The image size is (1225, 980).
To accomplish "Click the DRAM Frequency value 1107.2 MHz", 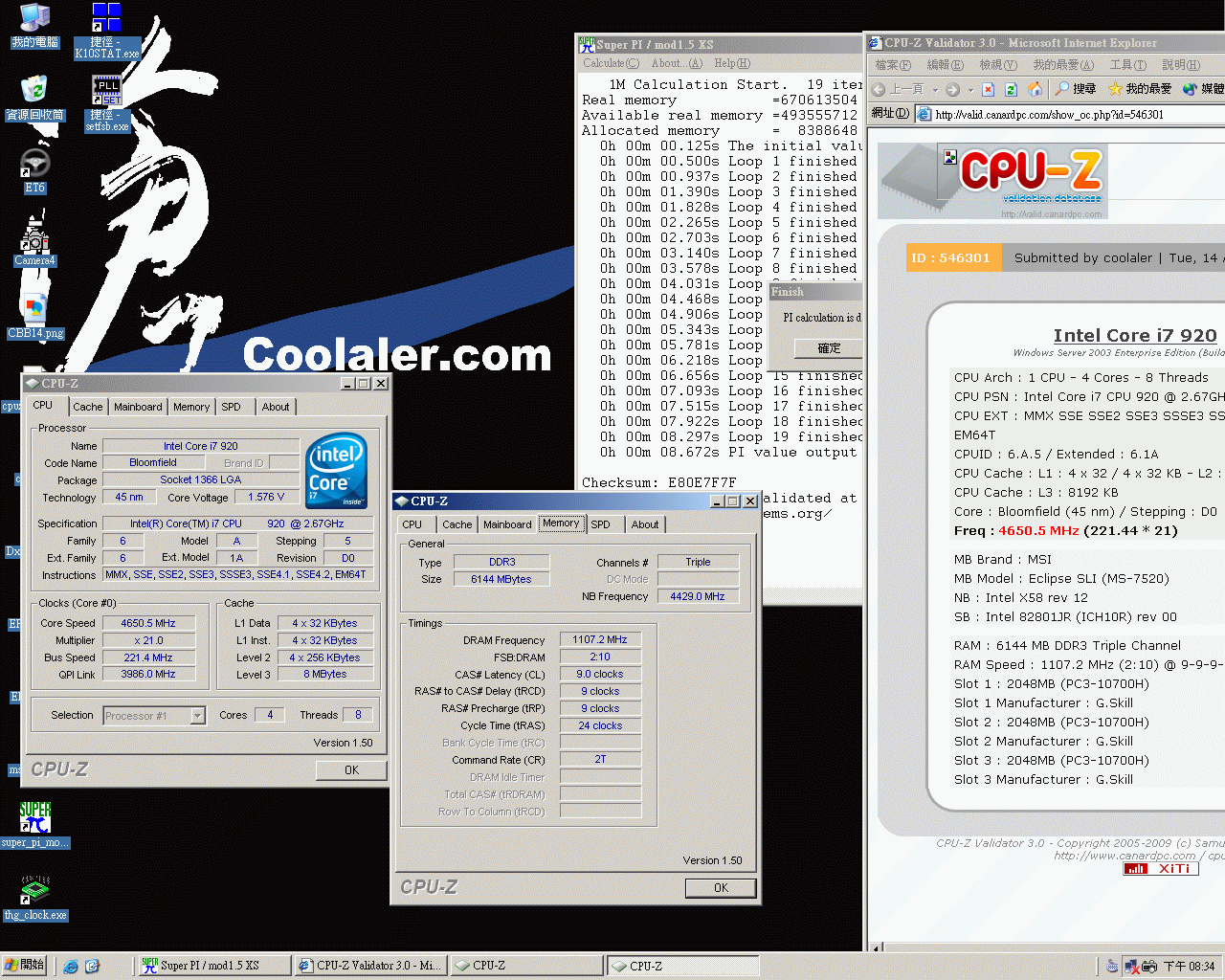I will pyautogui.click(x=600, y=639).
